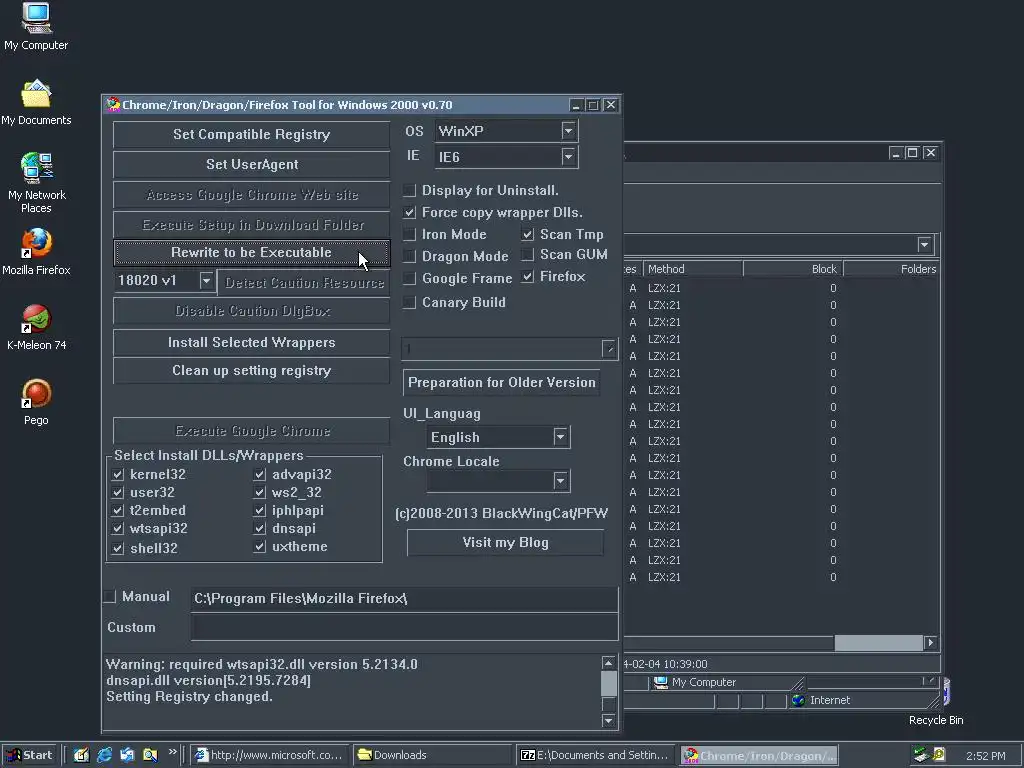Uncheck the Scan Tmp option
Screen dimensions: 1024x768
tap(528, 234)
